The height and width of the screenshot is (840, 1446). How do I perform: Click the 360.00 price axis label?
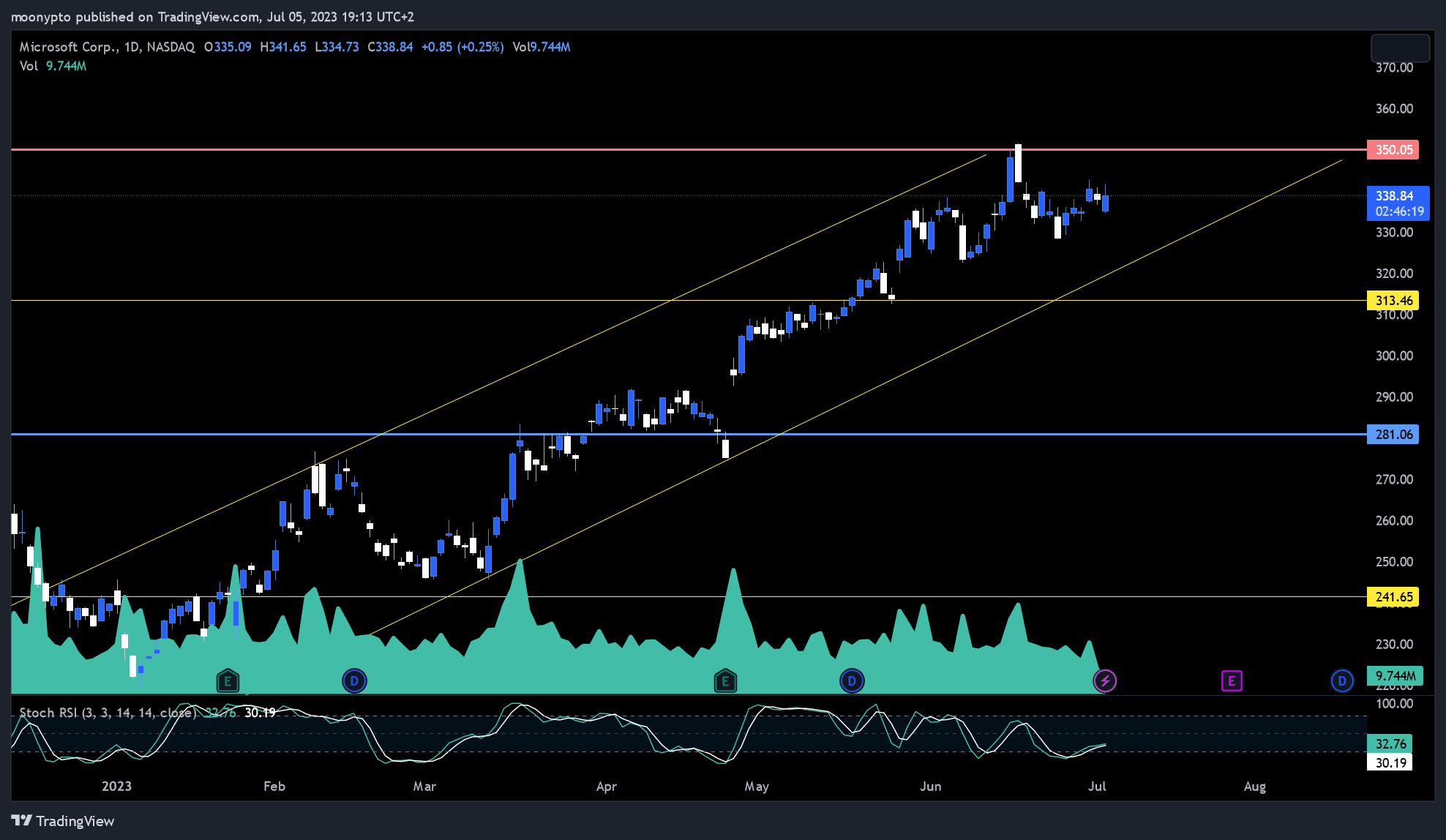point(1394,109)
